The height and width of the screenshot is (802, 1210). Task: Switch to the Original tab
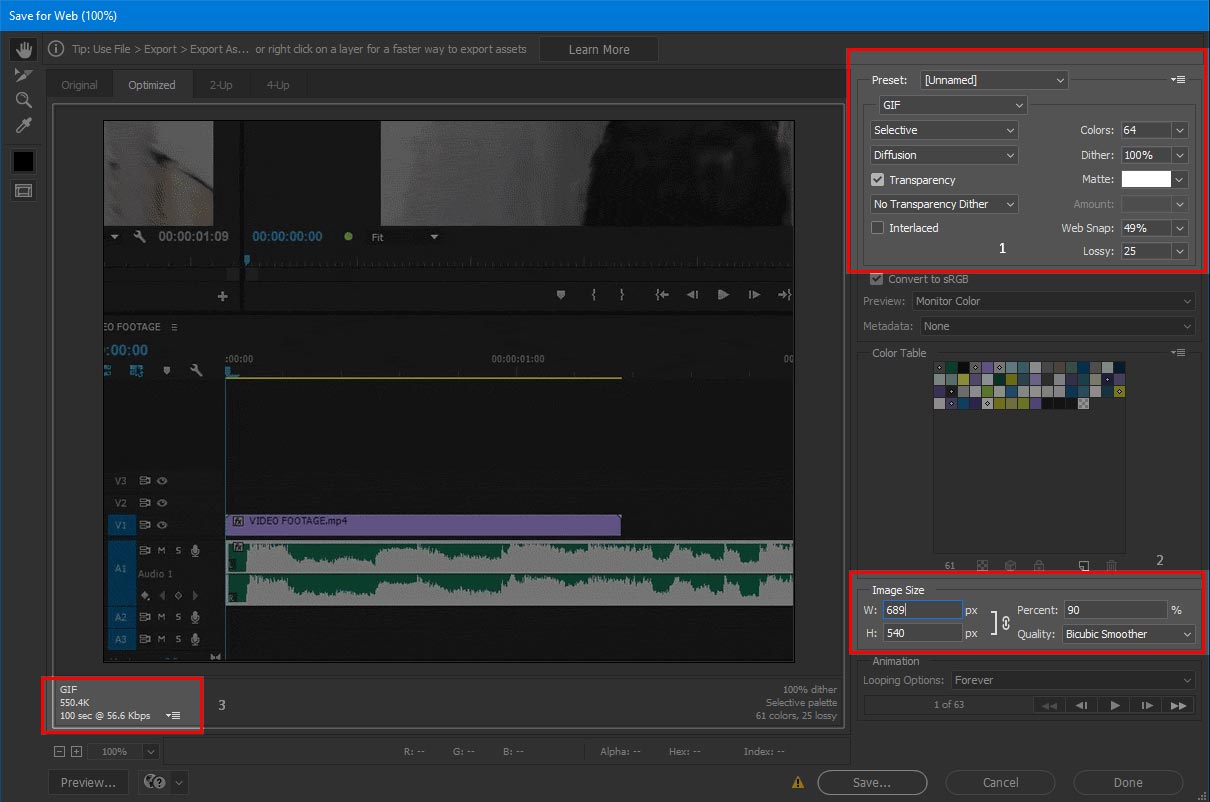(x=80, y=85)
